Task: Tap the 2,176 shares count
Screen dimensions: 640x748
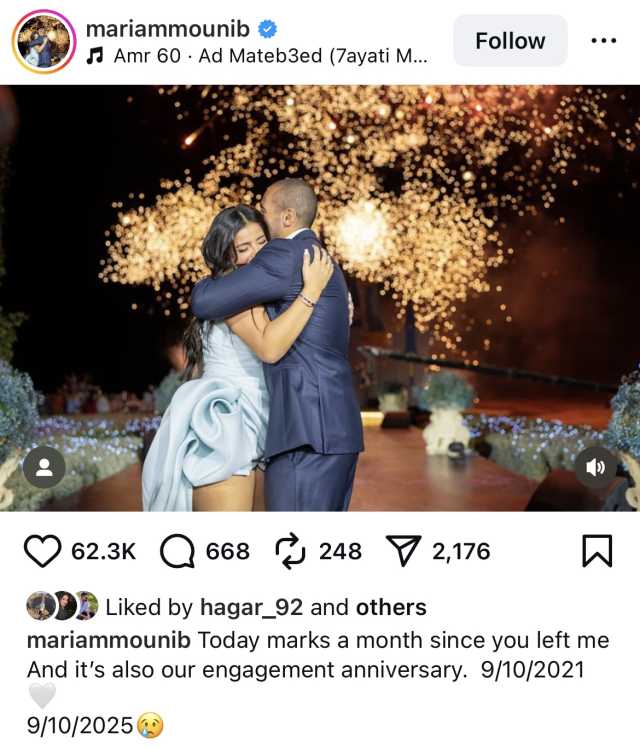Action: coord(461,551)
